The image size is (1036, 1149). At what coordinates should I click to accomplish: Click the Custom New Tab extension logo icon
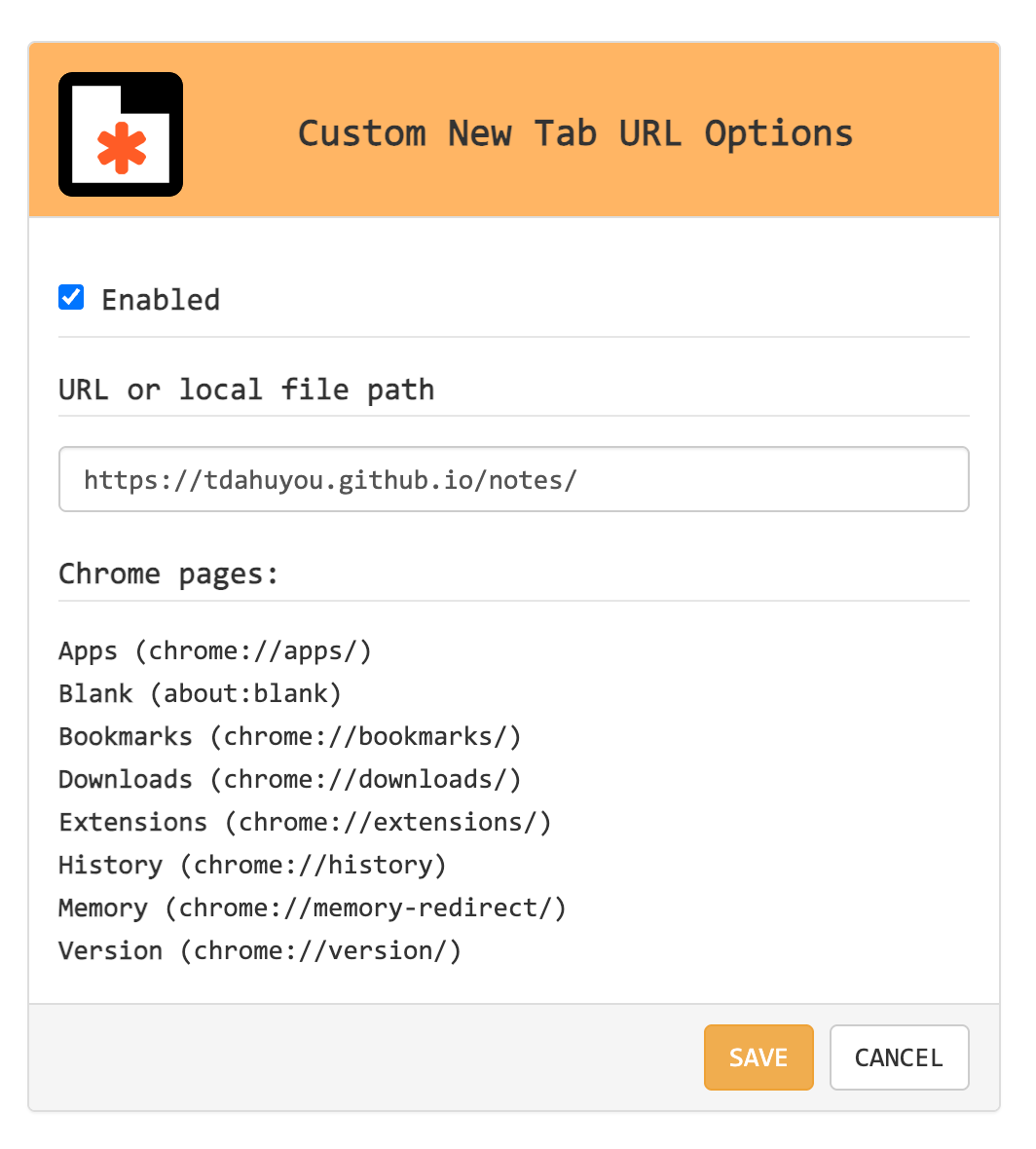(x=121, y=133)
